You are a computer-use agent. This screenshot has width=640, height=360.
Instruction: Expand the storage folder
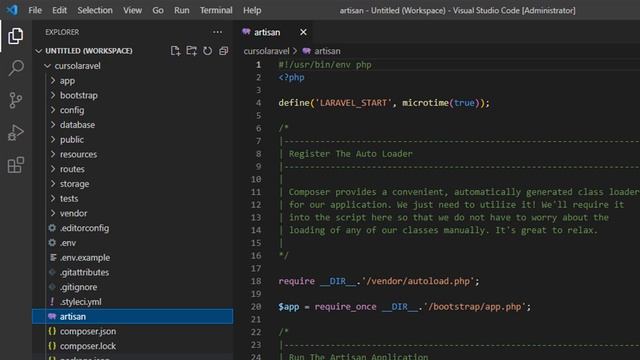[x=53, y=184]
